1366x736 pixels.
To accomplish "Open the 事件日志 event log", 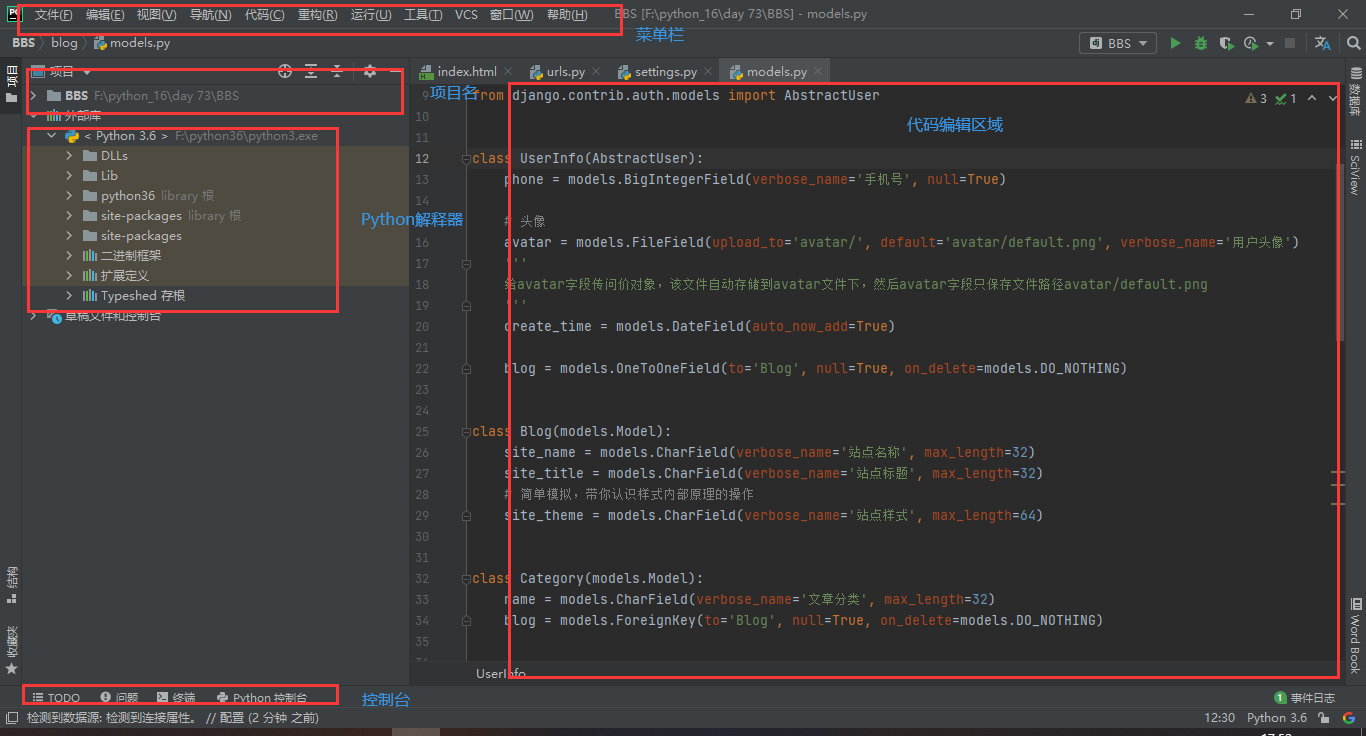I will point(1305,698).
